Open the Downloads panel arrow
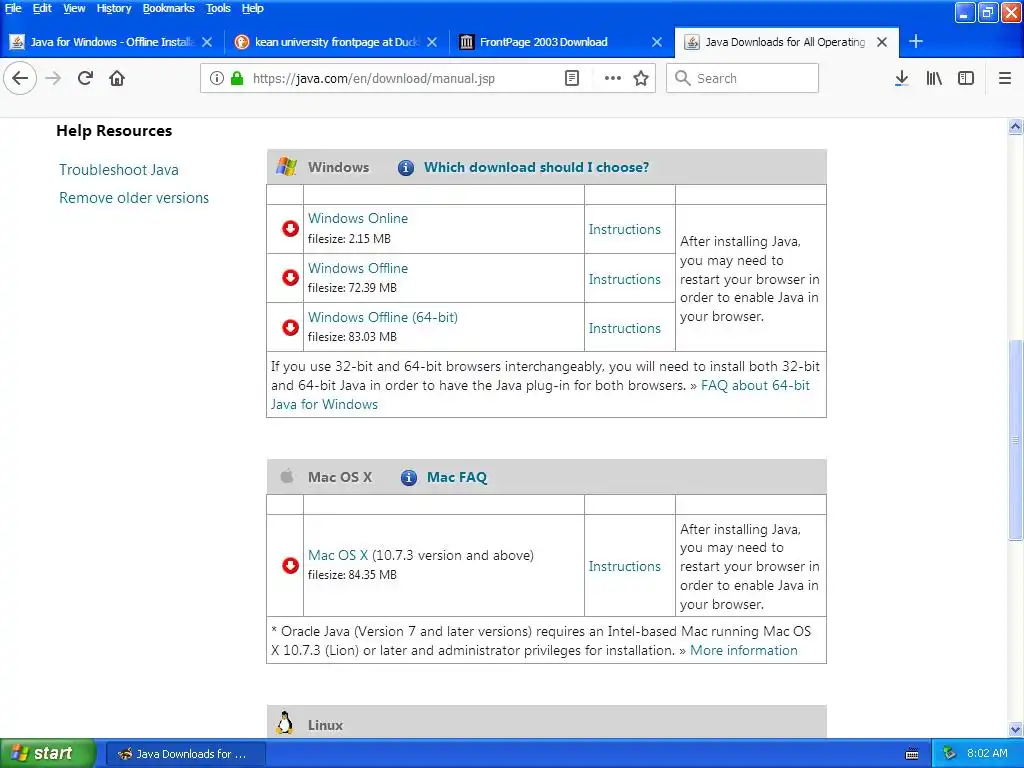 click(901, 78)
